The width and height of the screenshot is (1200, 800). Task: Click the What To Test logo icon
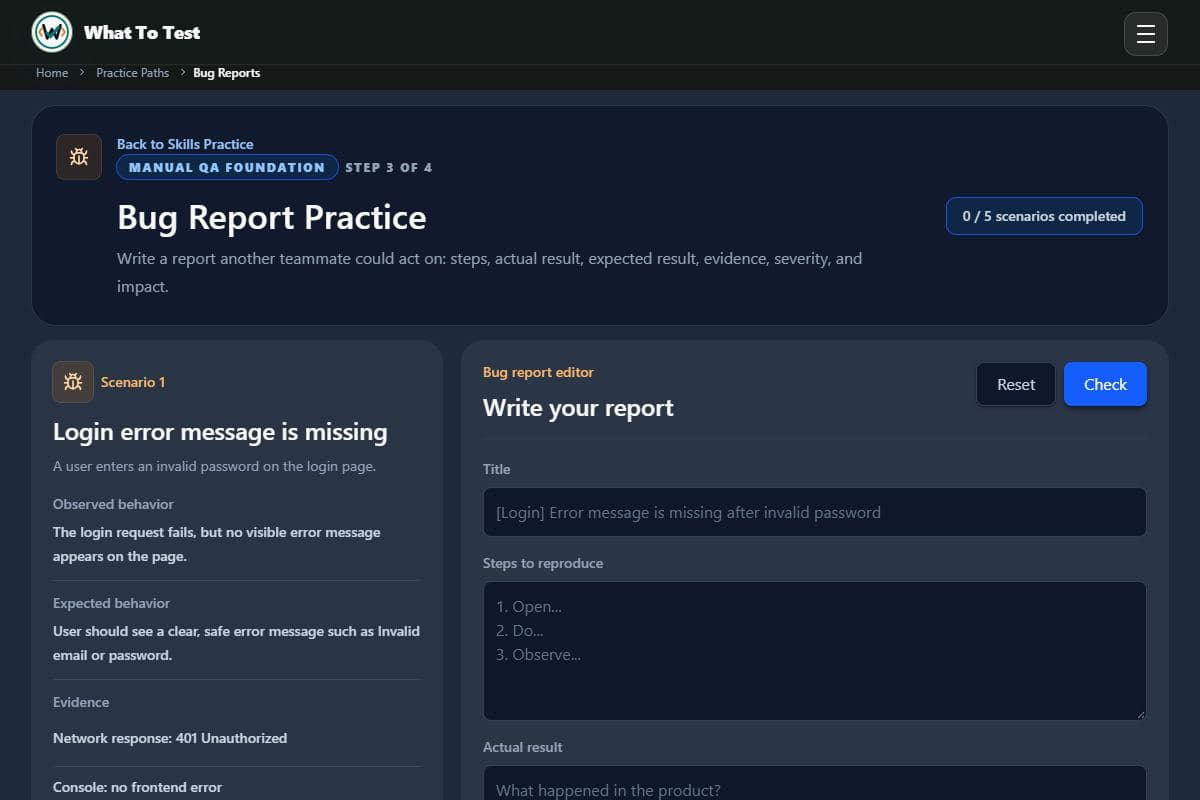click(x=52, y=32)
